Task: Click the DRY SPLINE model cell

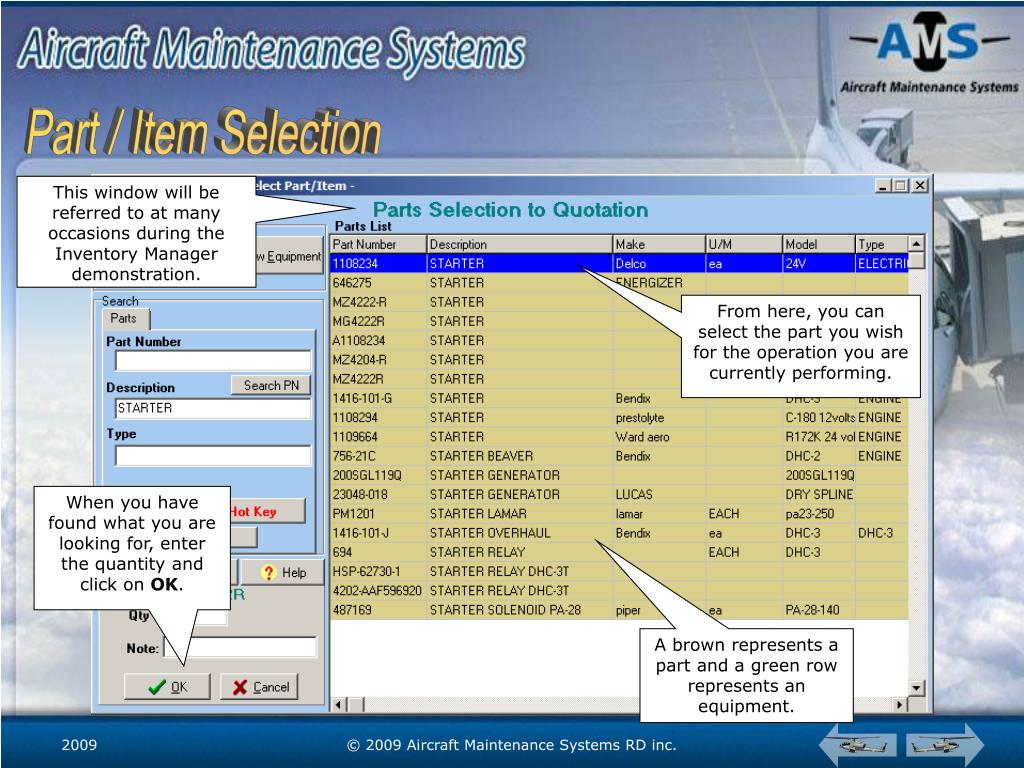Action: [819, 494]
